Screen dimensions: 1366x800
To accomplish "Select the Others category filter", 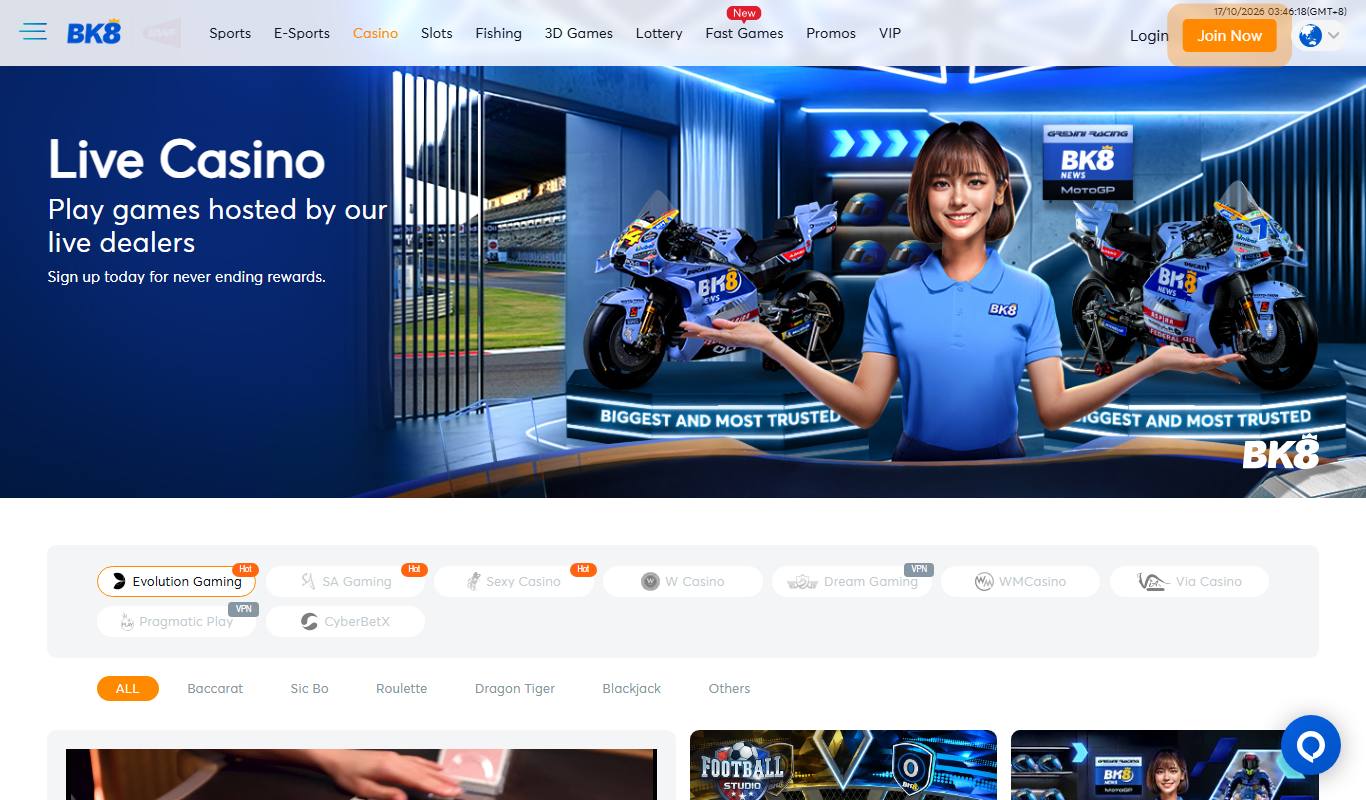I will [x=729, y=688].
